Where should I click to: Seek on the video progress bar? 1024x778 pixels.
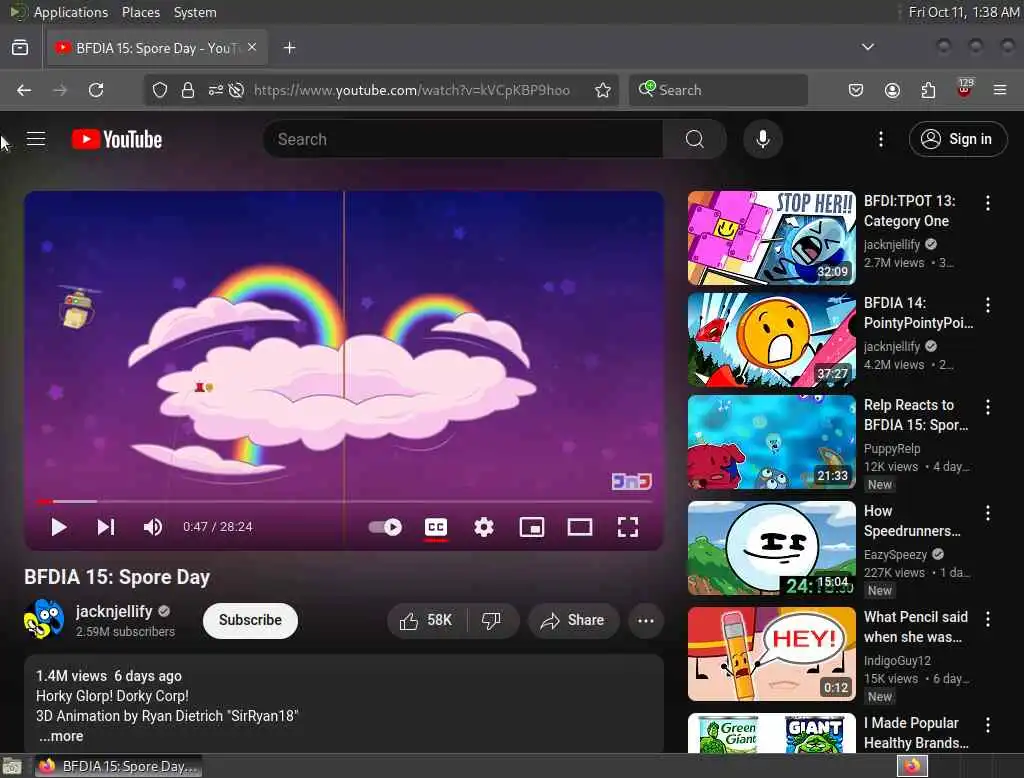pyautogui.click(x=344, y=502)
